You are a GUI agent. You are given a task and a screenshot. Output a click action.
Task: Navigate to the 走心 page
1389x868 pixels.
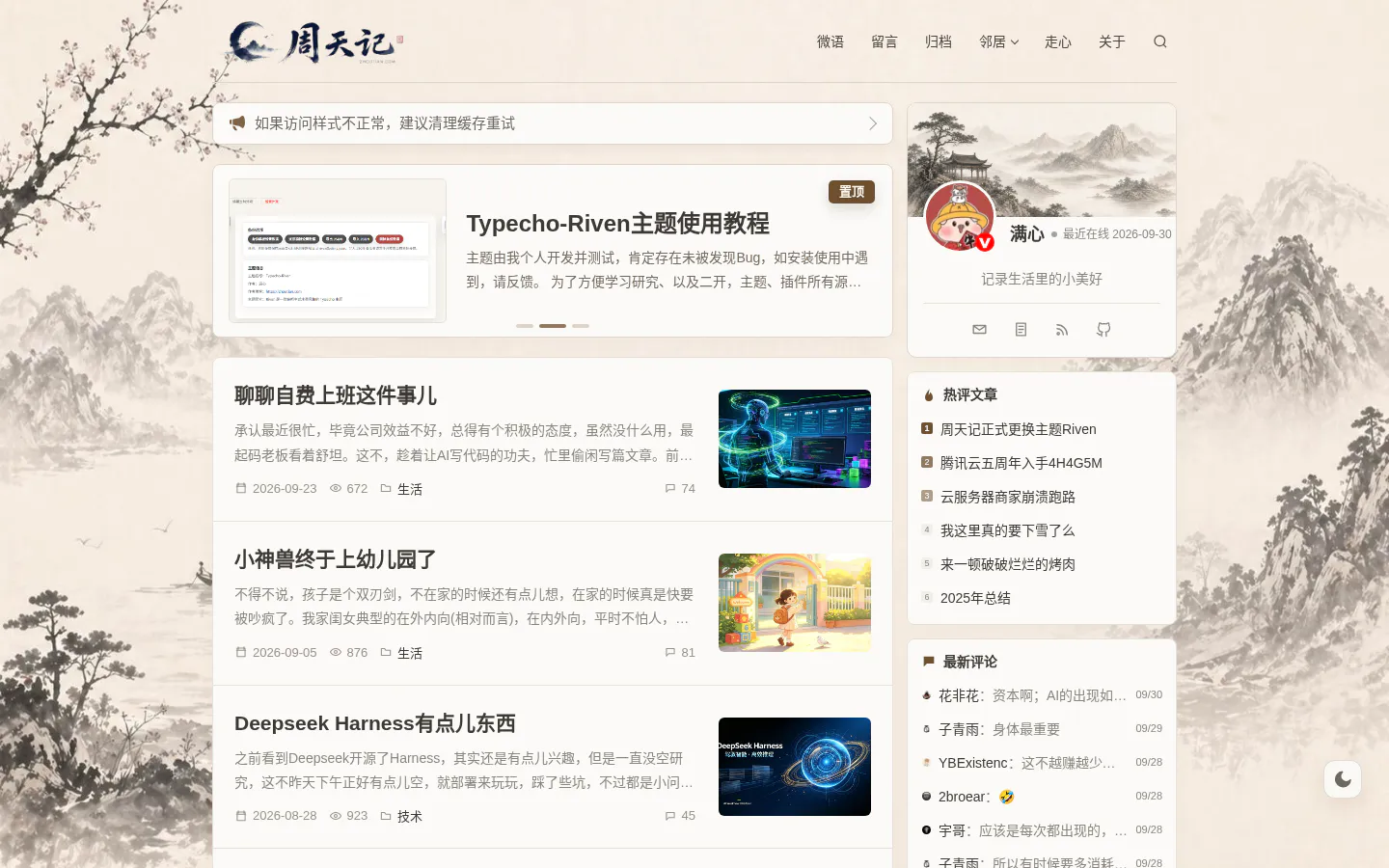[1058, 41]
